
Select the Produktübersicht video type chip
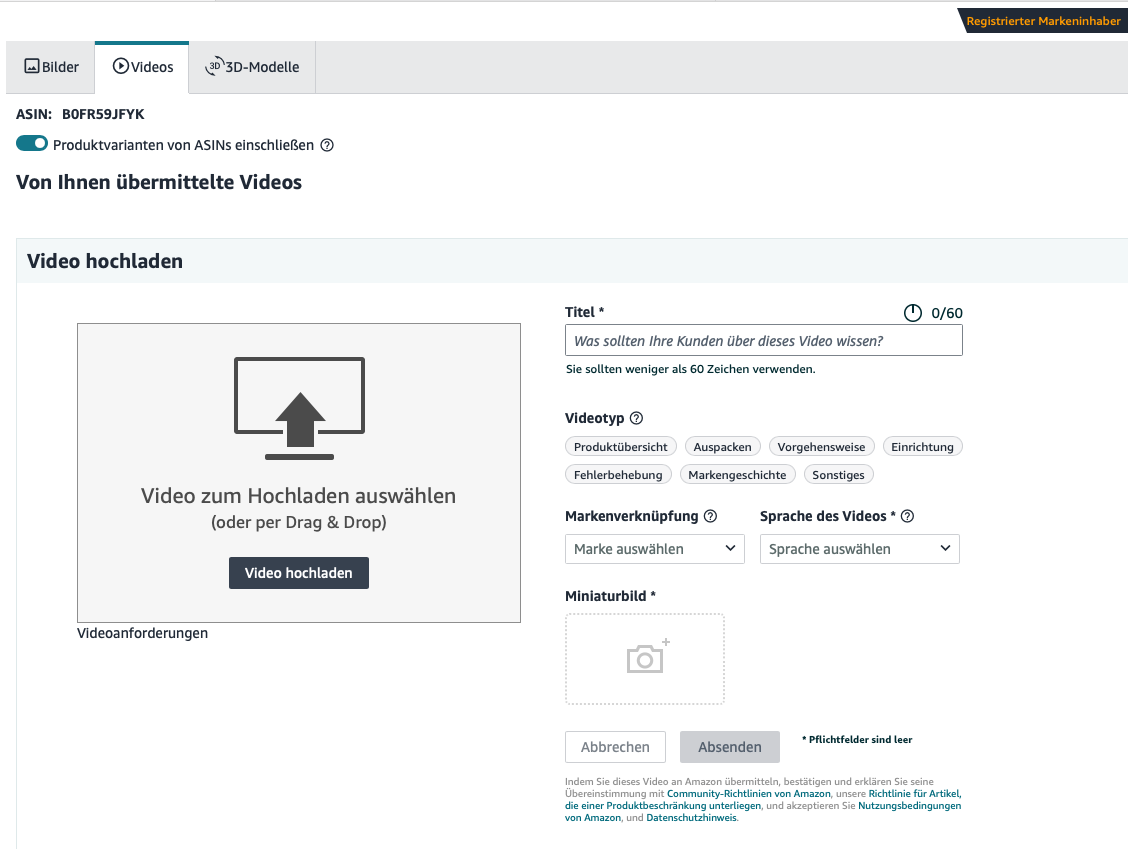(620, 447)
